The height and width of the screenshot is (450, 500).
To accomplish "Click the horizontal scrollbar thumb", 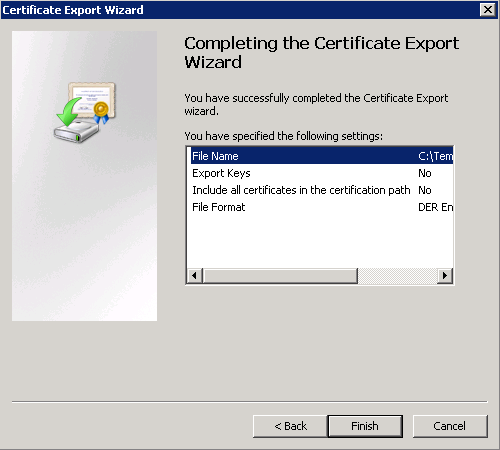I will [280, 276].
